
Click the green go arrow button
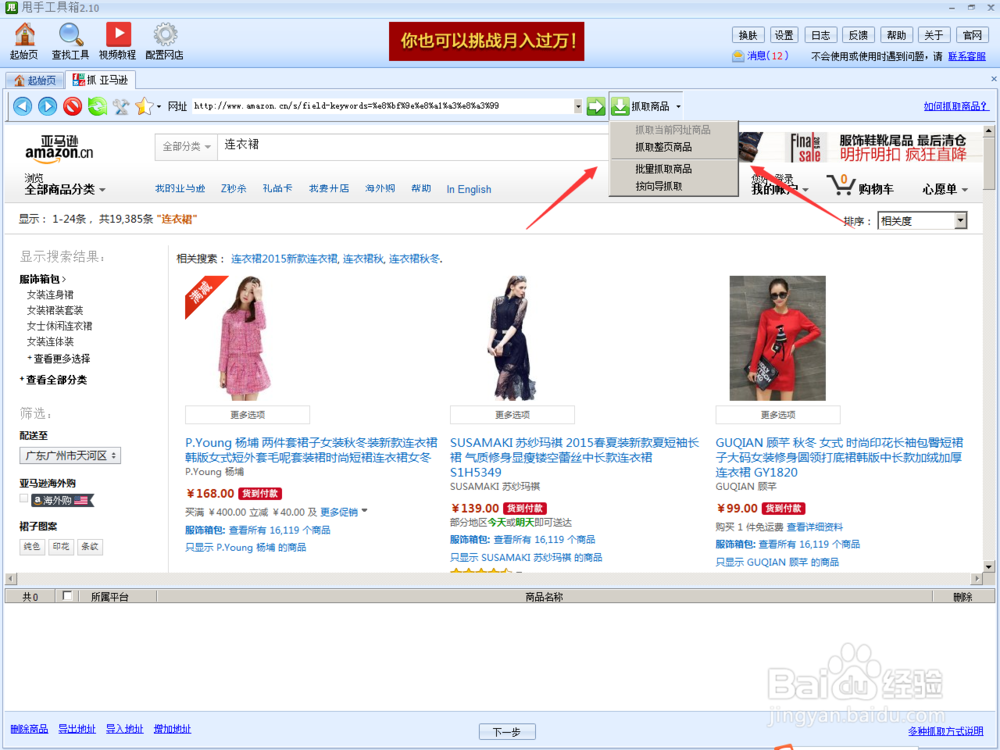point(596,107)
